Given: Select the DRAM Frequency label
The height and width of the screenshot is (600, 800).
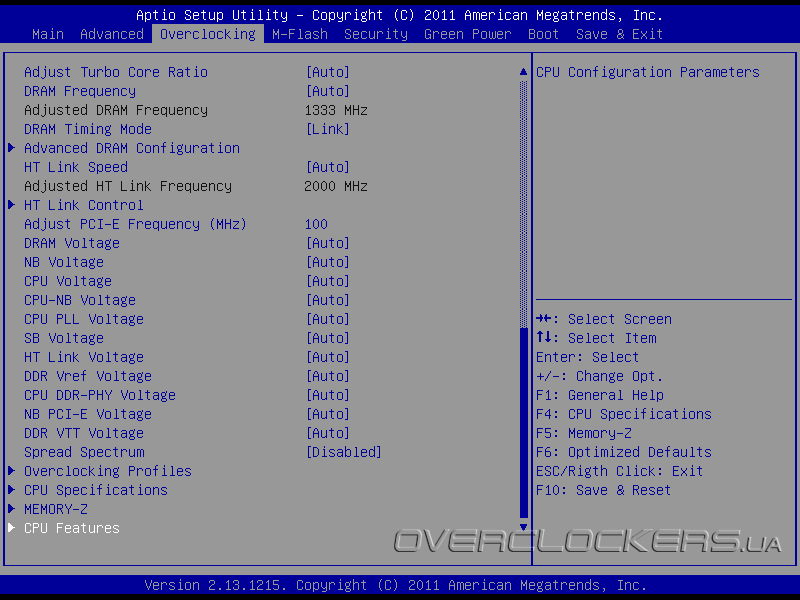Looking at the screenshot, I should coord(80,91).
